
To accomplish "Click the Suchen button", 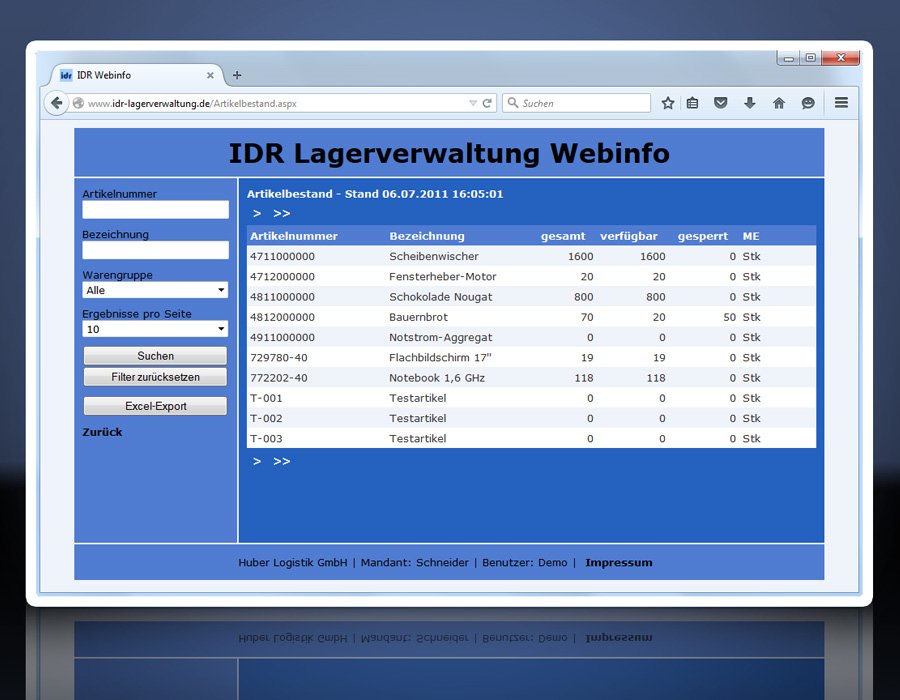I will pos(155,356).
